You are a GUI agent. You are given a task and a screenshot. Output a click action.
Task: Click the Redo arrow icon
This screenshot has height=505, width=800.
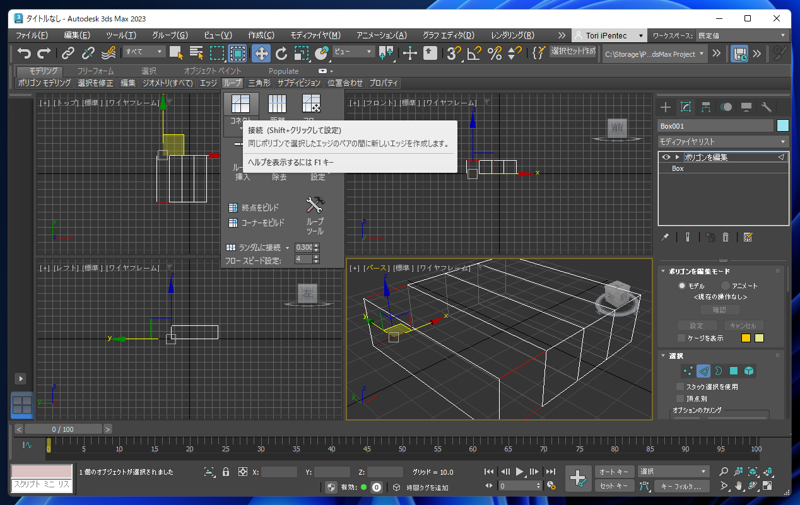tap(44, 53)
